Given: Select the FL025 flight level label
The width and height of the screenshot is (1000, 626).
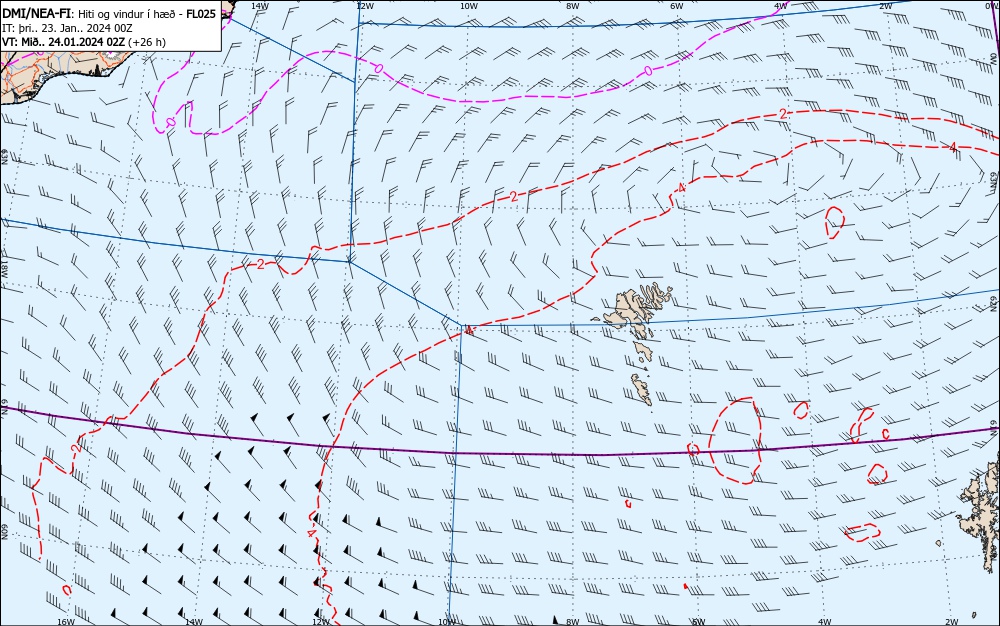Looking at the screenshot, I should coord(201,14).
